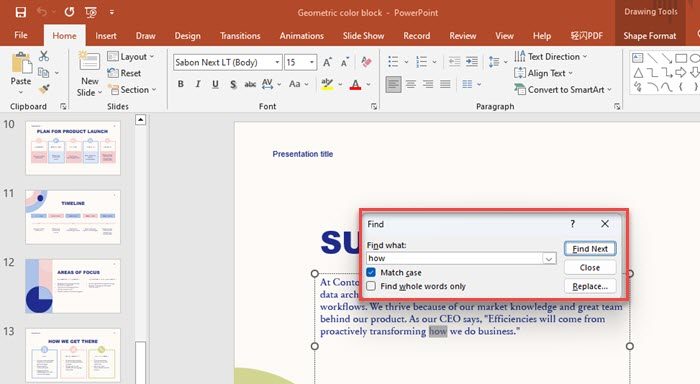The image size is (700, 384).
Task: Click the Redo/Repeat icon in quick access
Action: click(69, 12)
